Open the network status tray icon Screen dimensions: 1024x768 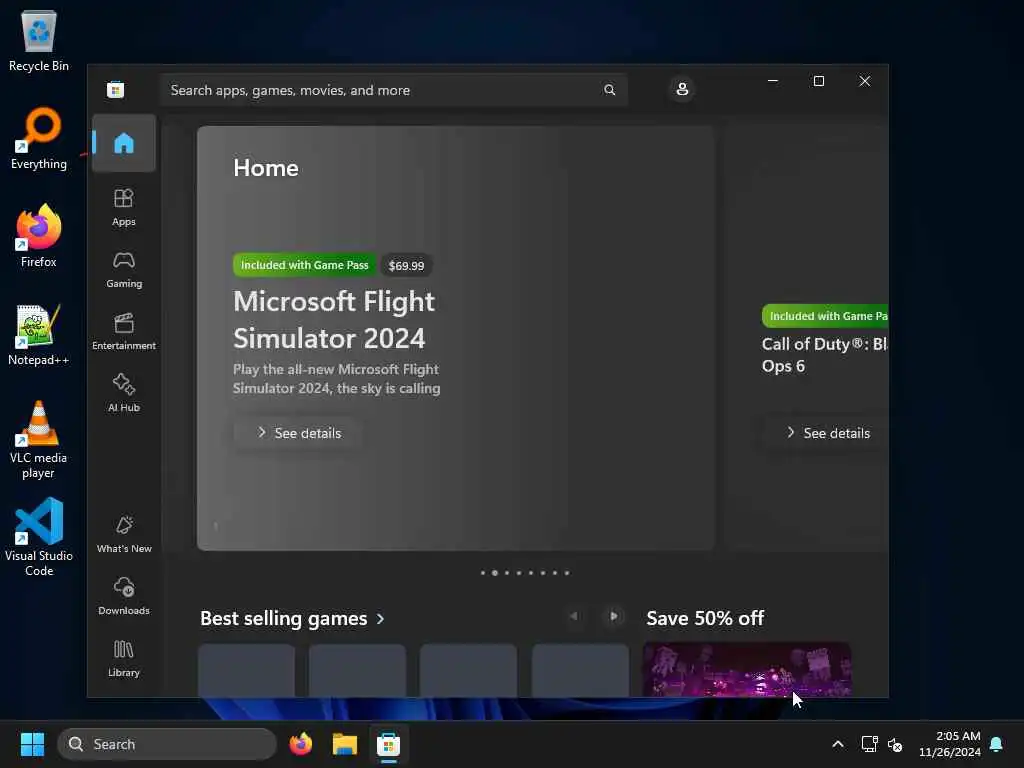[869, 744]
